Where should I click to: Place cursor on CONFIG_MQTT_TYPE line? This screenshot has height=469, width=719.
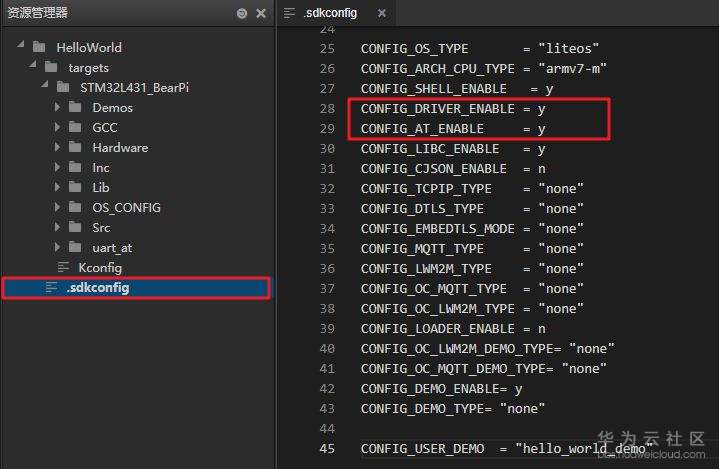(x=472, y=249)
